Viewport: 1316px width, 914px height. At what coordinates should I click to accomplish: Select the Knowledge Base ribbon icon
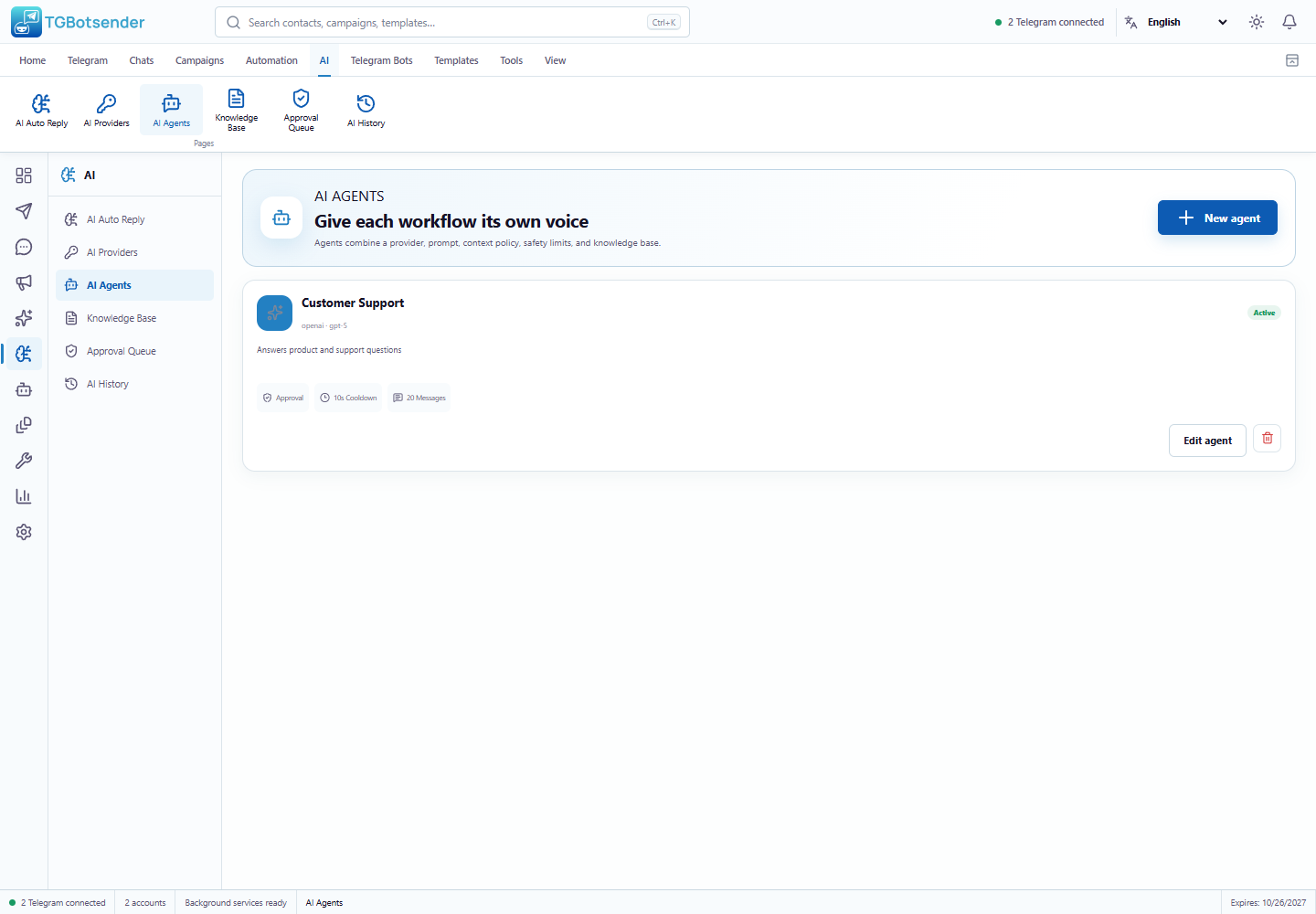coord(237,110)
